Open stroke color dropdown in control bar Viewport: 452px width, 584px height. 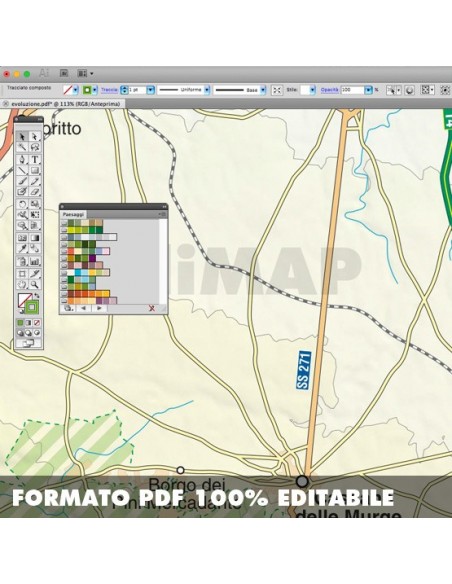[95, 90]
